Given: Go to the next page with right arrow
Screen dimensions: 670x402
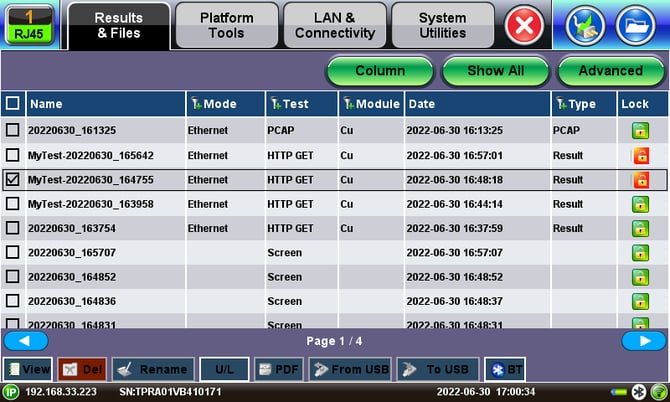Looking at the screenshot, I should tap(644, 341).
